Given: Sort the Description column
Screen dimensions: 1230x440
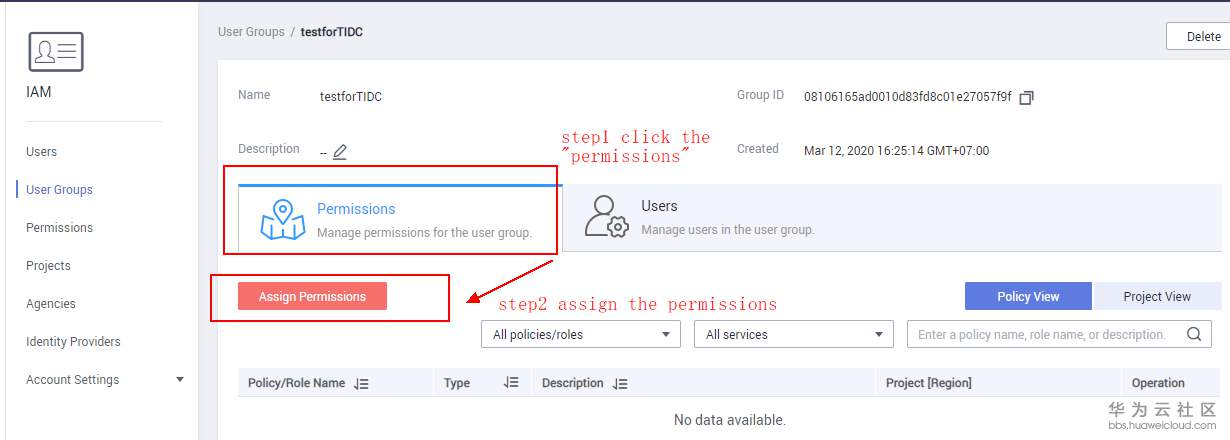Looking at the screenshot, I should [x=620, y=383].
